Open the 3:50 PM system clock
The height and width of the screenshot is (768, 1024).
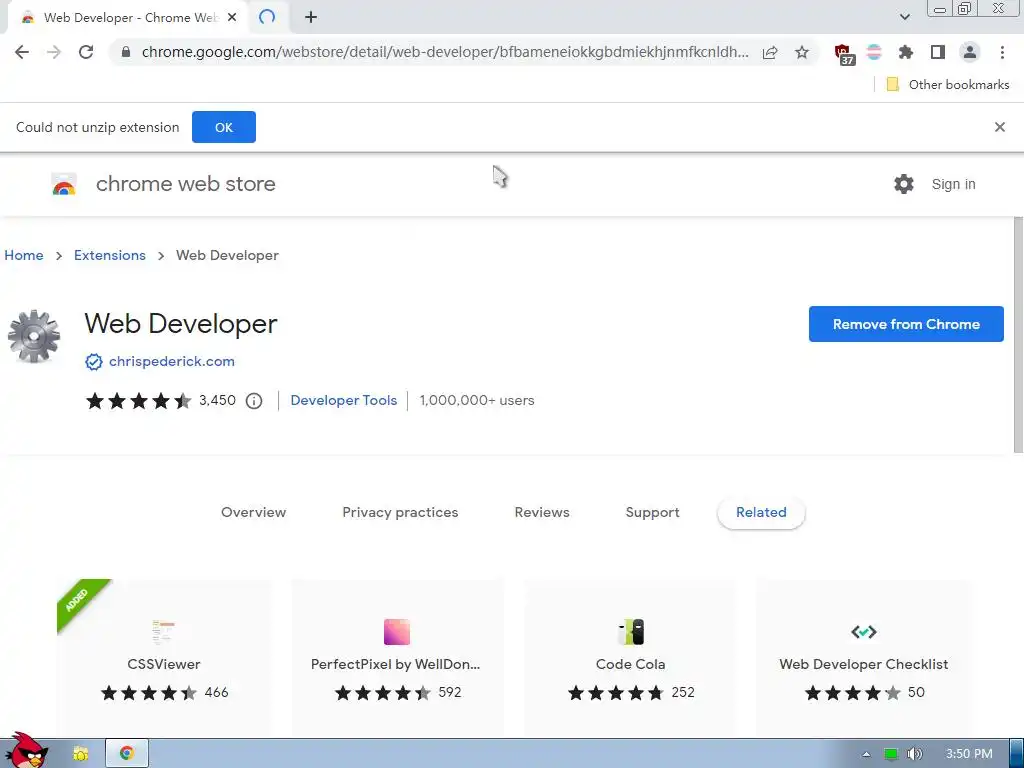969,754
